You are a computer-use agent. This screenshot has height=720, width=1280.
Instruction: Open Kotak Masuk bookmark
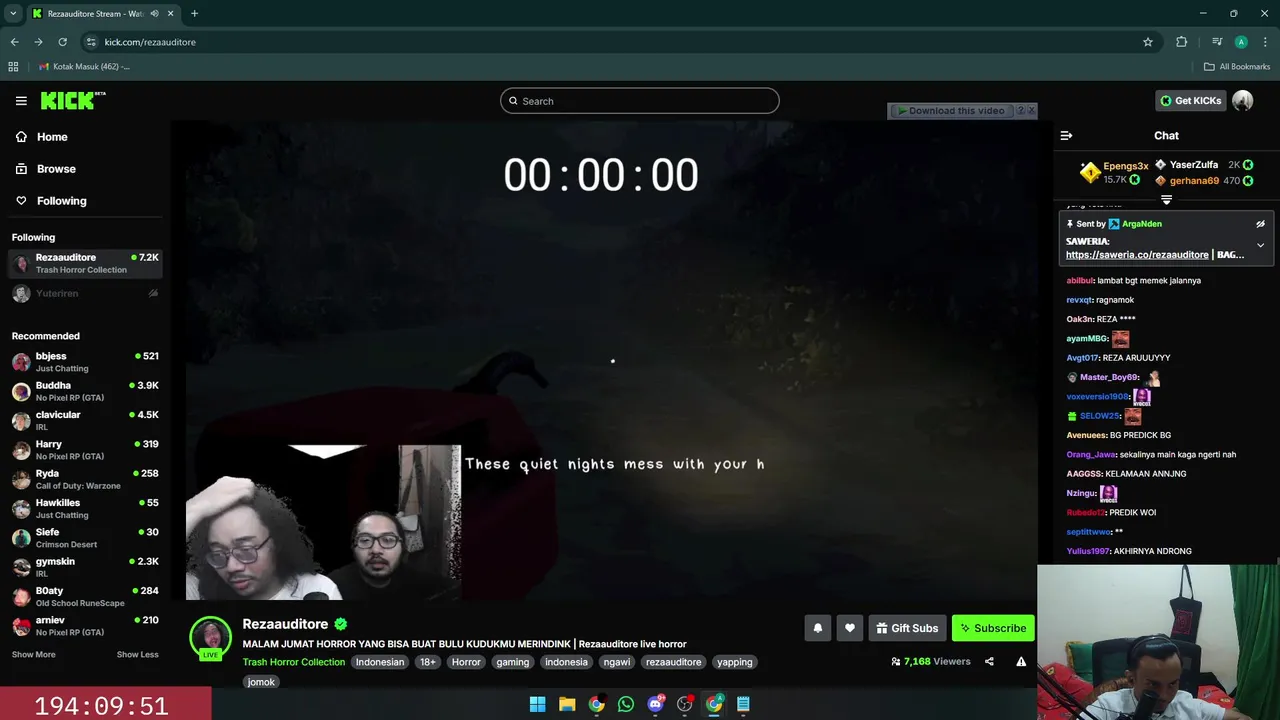84,67
